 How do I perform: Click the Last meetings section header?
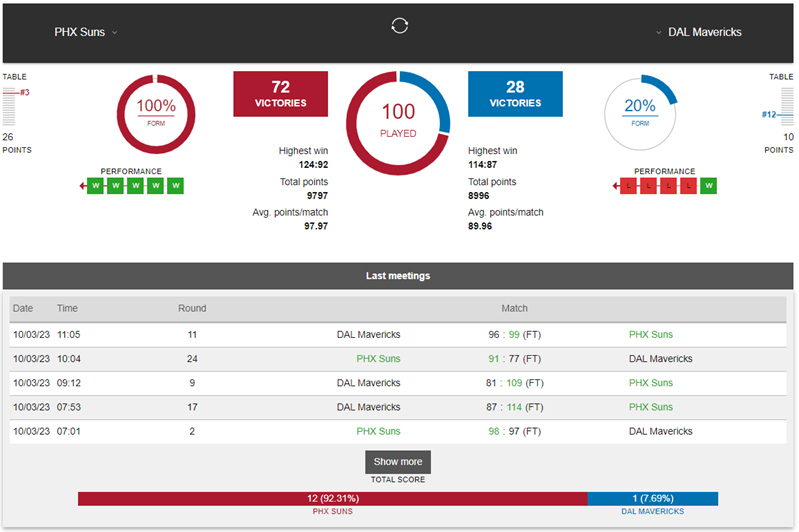point(398,276)
